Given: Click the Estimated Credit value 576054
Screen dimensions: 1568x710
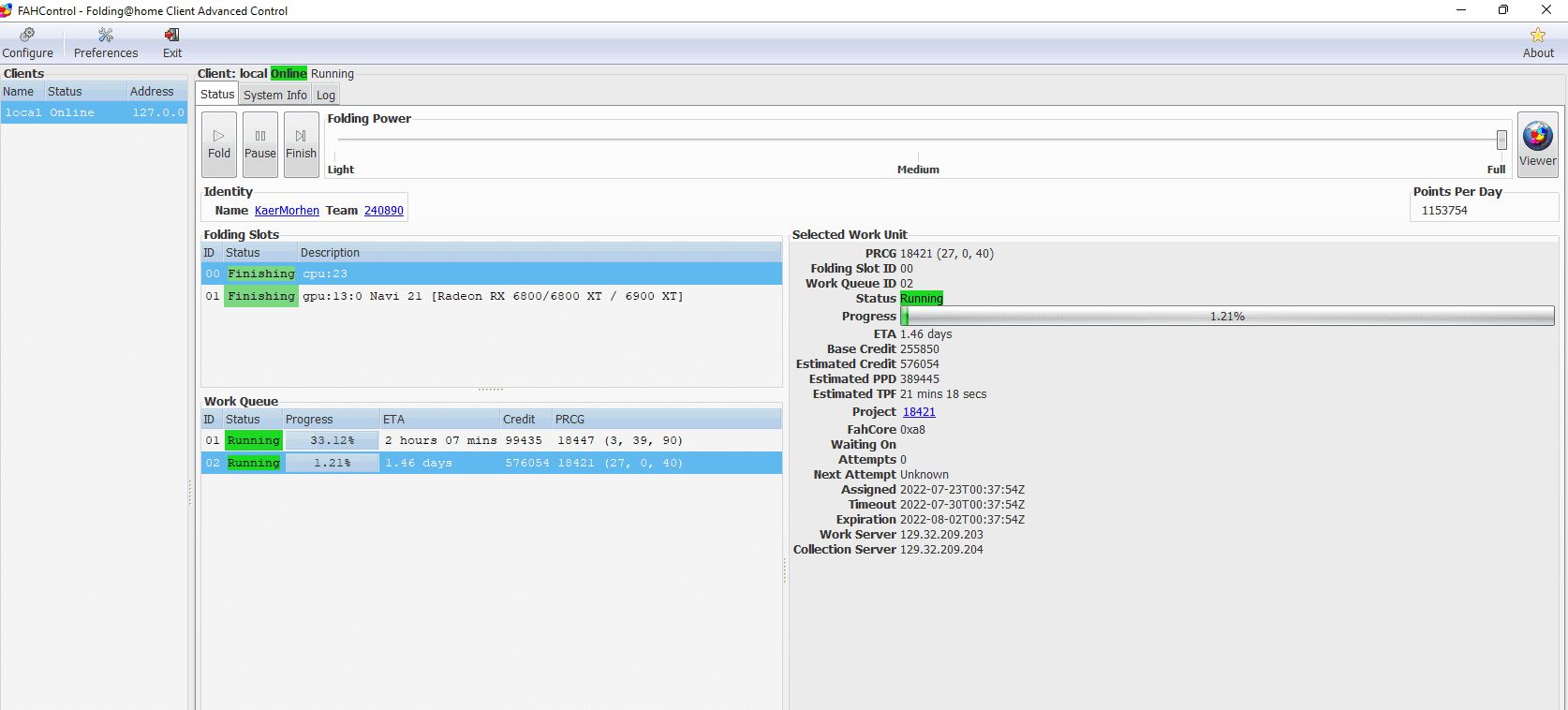Looking at the screenshot, I should point(920,364).
